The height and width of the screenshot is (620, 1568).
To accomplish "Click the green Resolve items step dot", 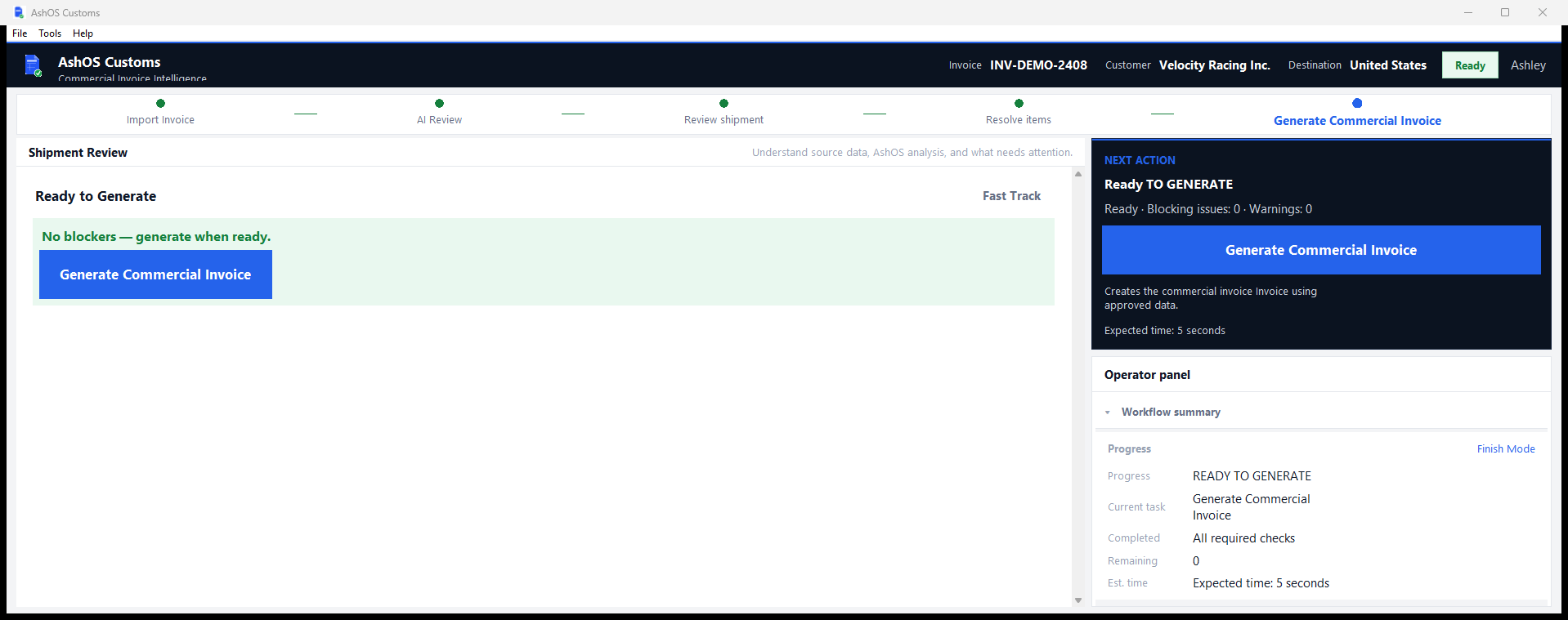I will tap(1019, 103).
